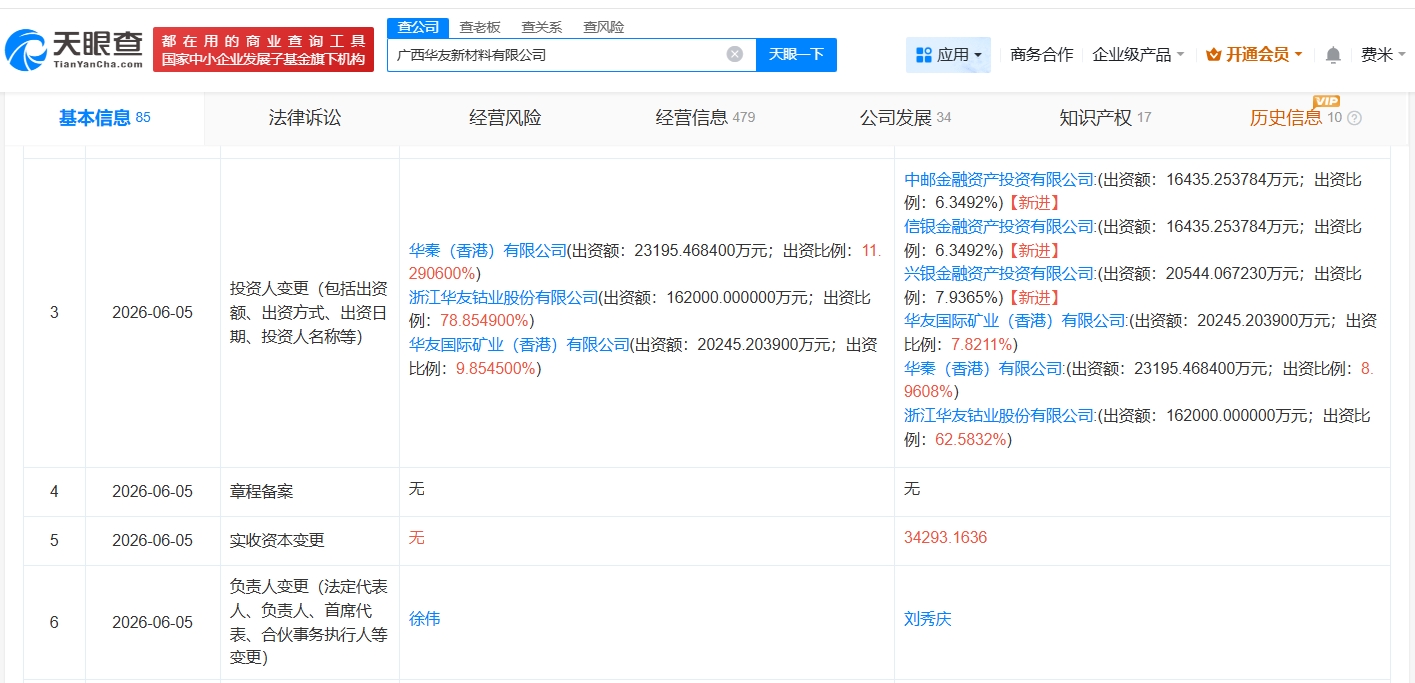Viewport: 1415px width, 683px height.
Task: Click the Tianyancha logo
Action: [74, 49]
